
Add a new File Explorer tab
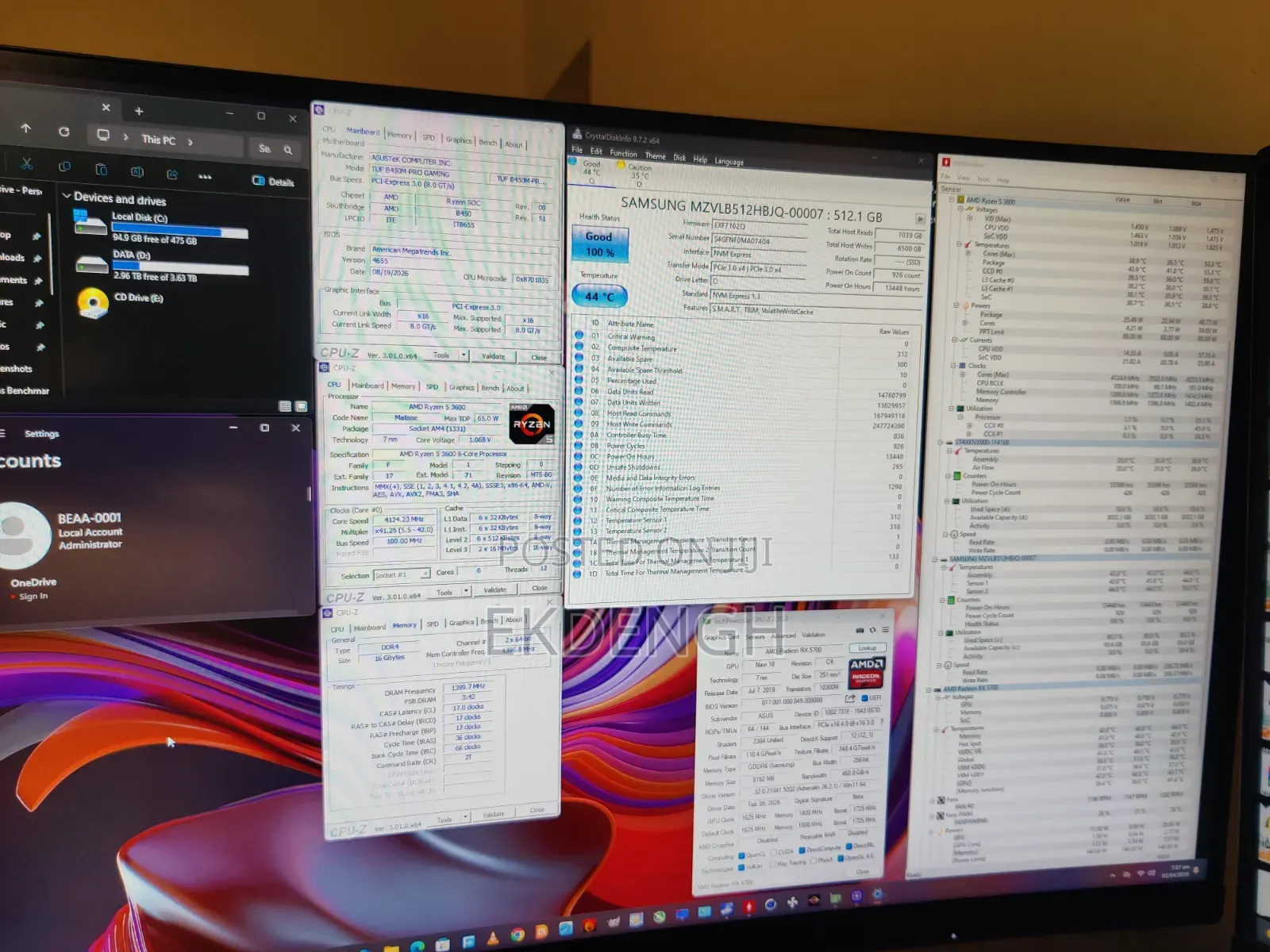tap(139, 111)
